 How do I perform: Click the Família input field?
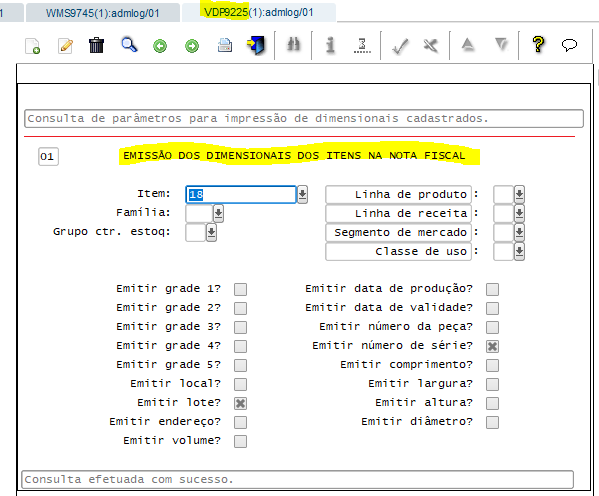(x=199, y=214)
